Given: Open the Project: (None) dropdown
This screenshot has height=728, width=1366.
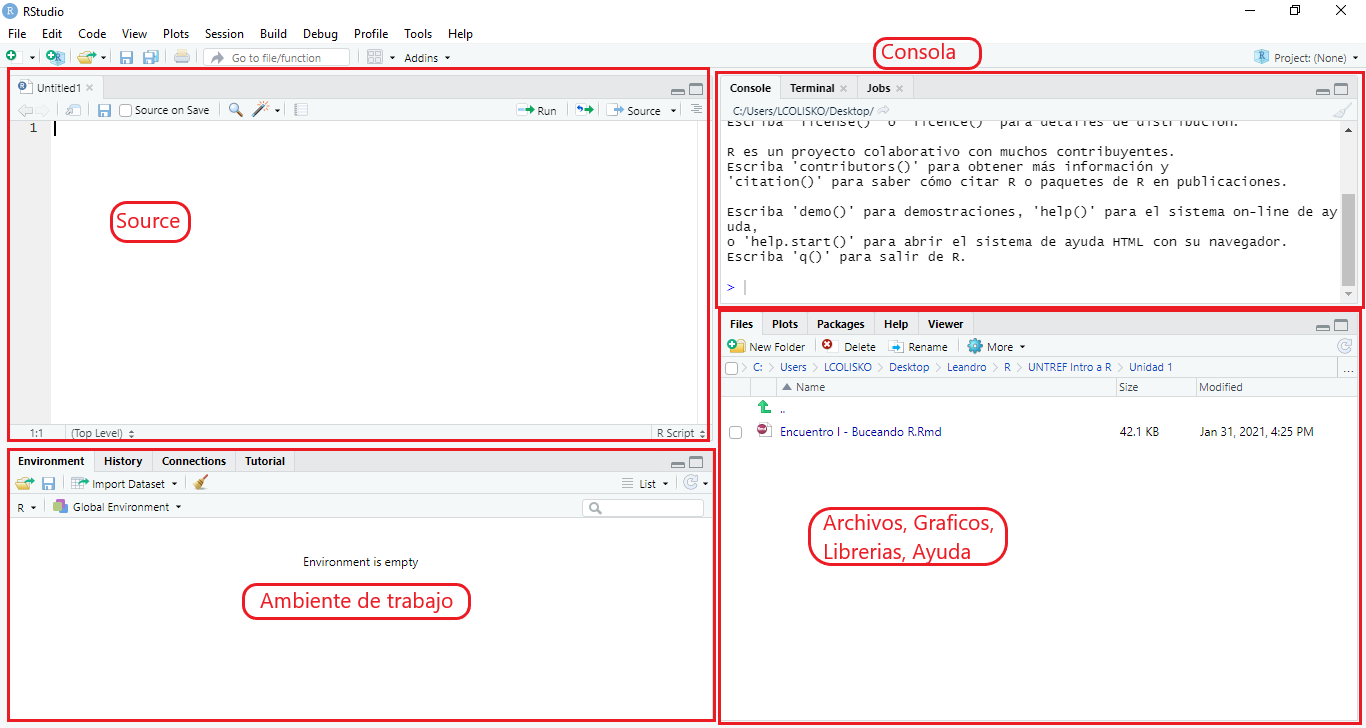Looking at the screenshot, I should (1307, 58).
